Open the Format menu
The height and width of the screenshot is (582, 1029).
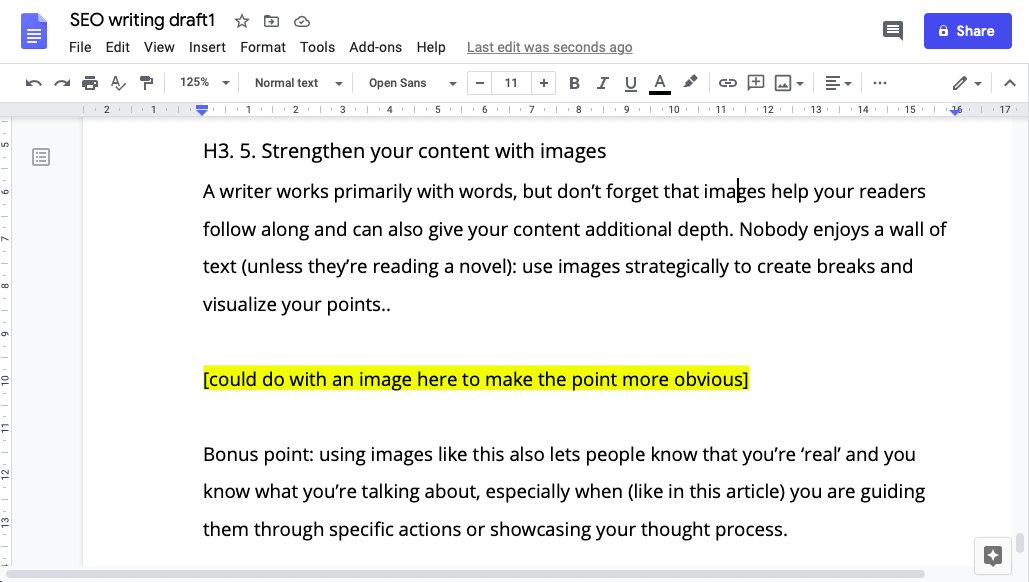click(262, 47)
